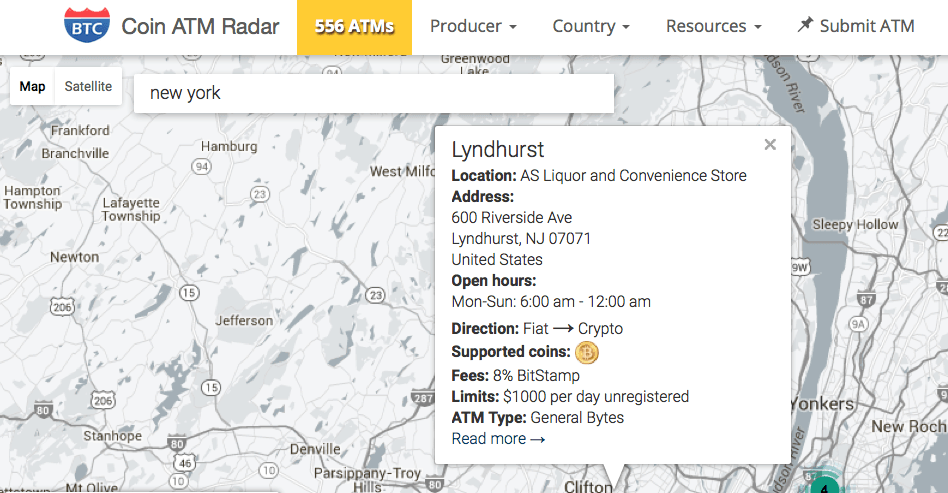
Task: Click the Lafayette Township map label
Action: coord(131,209)
